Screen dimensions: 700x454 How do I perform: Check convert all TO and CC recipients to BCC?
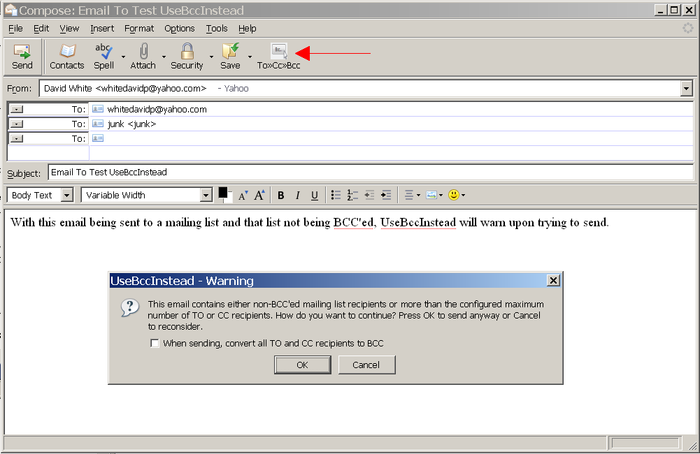click(154, 343)
